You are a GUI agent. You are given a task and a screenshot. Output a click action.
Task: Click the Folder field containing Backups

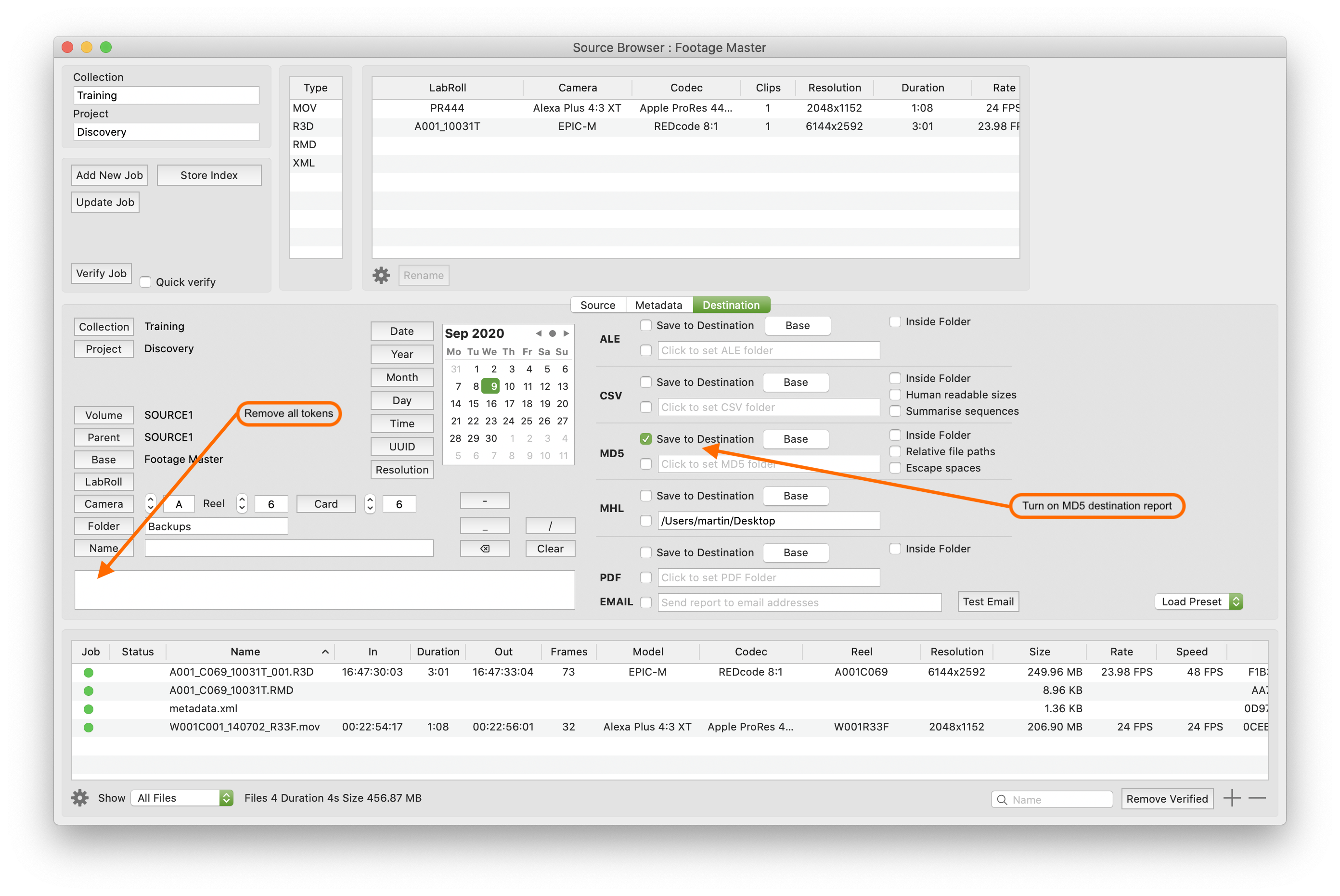click(x=216, y=526)
